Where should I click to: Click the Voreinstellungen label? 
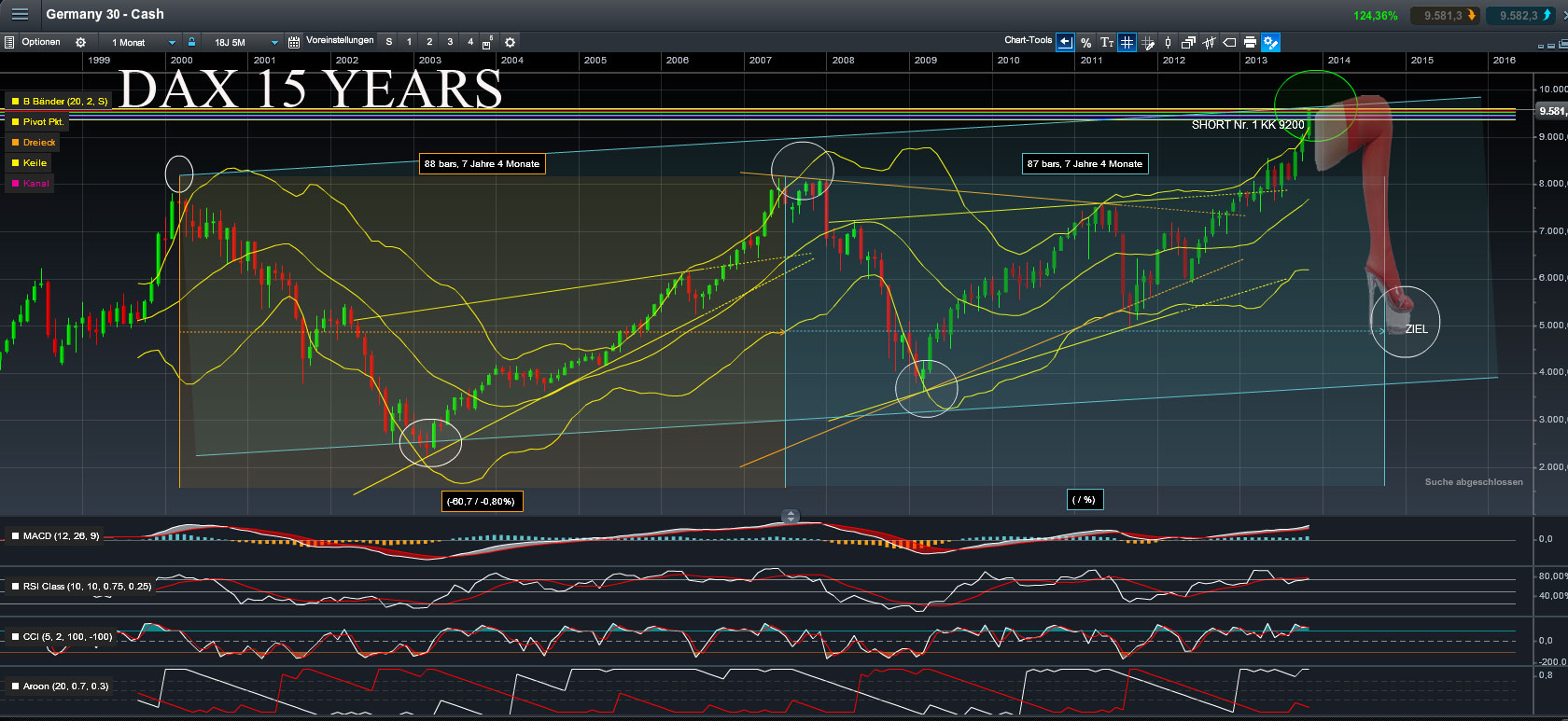tap(340, 40)
